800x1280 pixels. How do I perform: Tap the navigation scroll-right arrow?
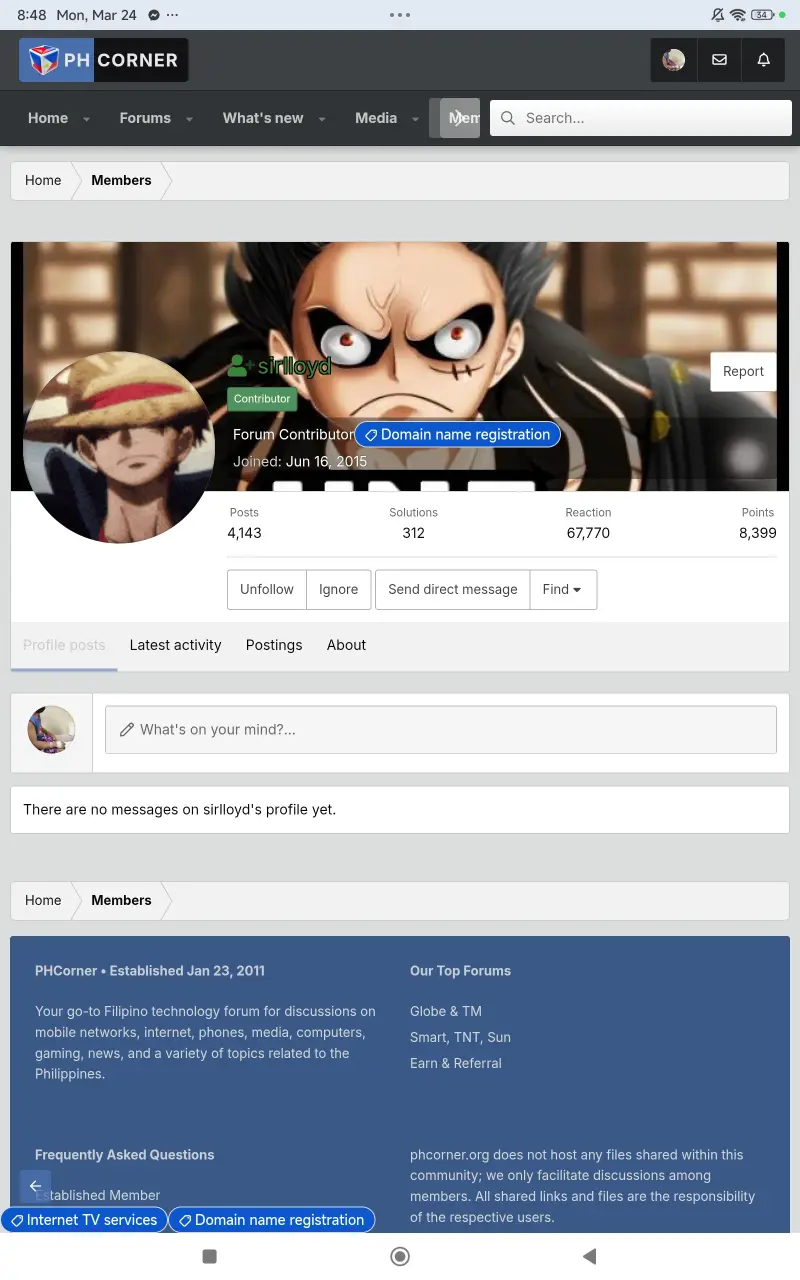(x=460, y=118)
